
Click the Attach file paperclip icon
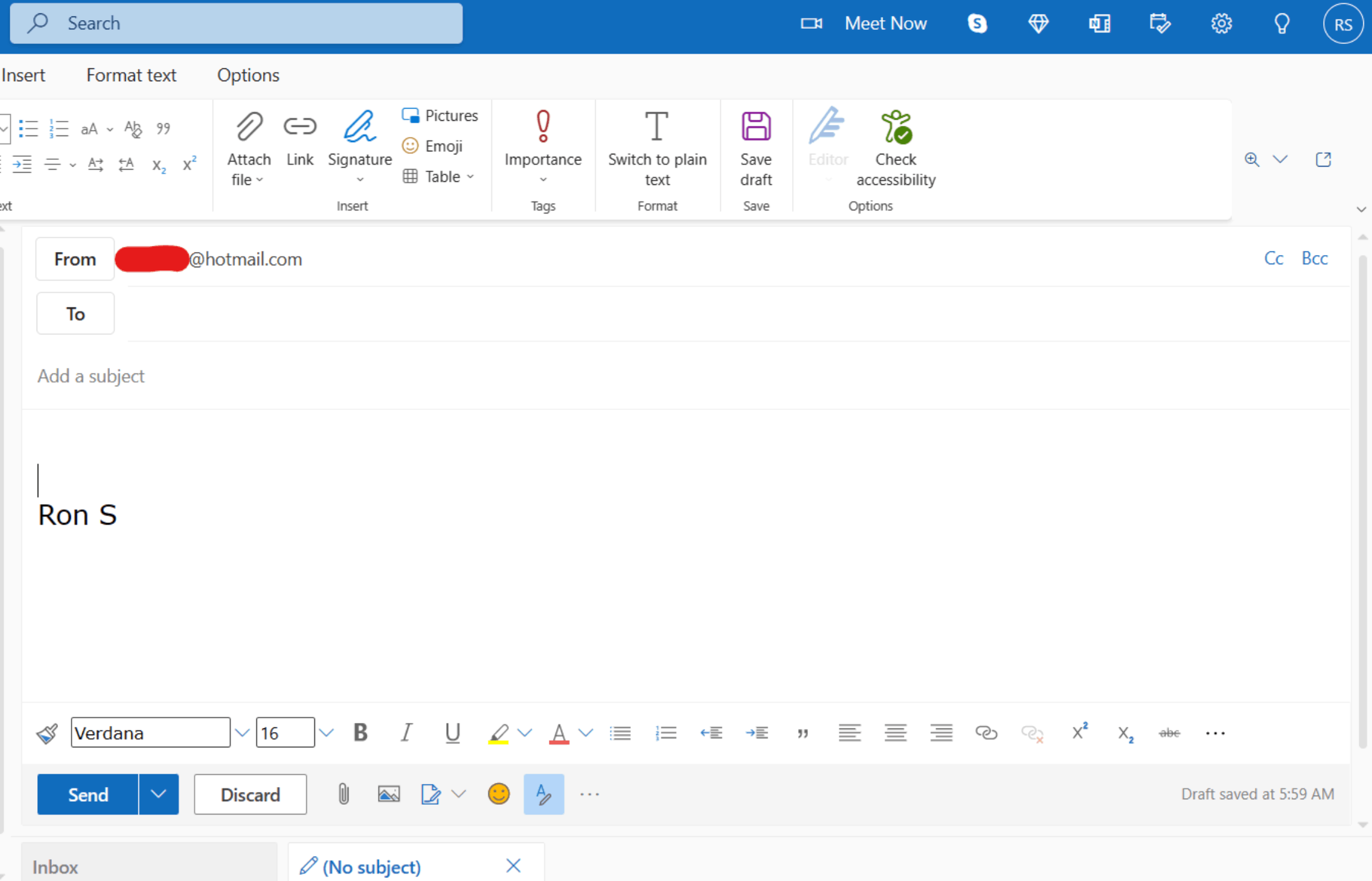click(x=249, y=127)
